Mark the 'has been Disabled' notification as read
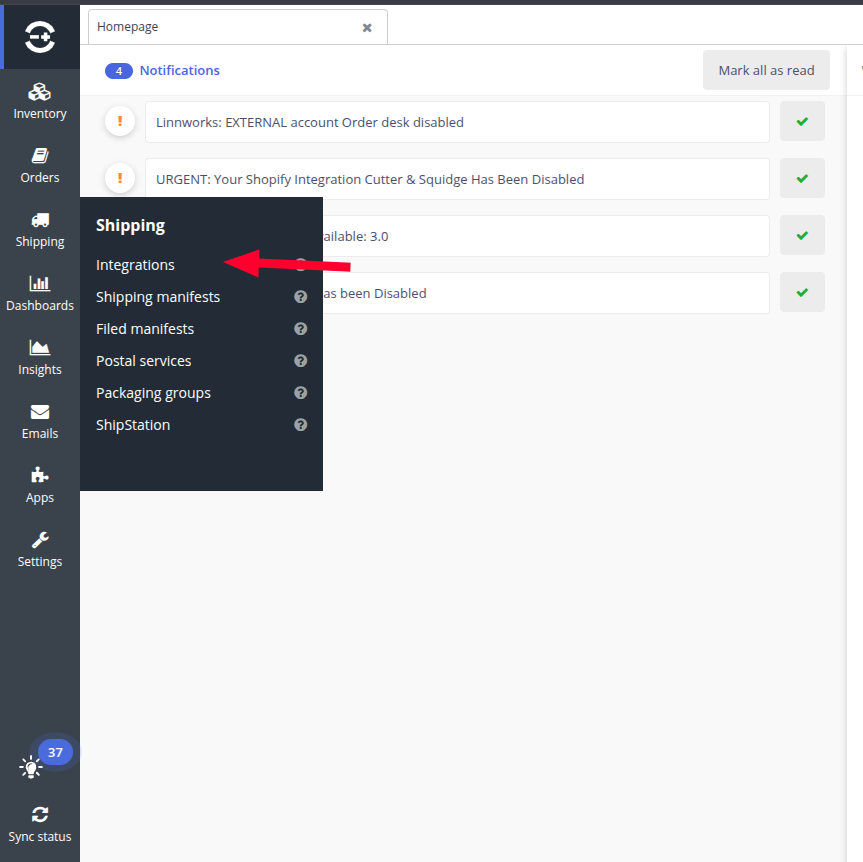 pyautogui.click(x=802, y=292)
